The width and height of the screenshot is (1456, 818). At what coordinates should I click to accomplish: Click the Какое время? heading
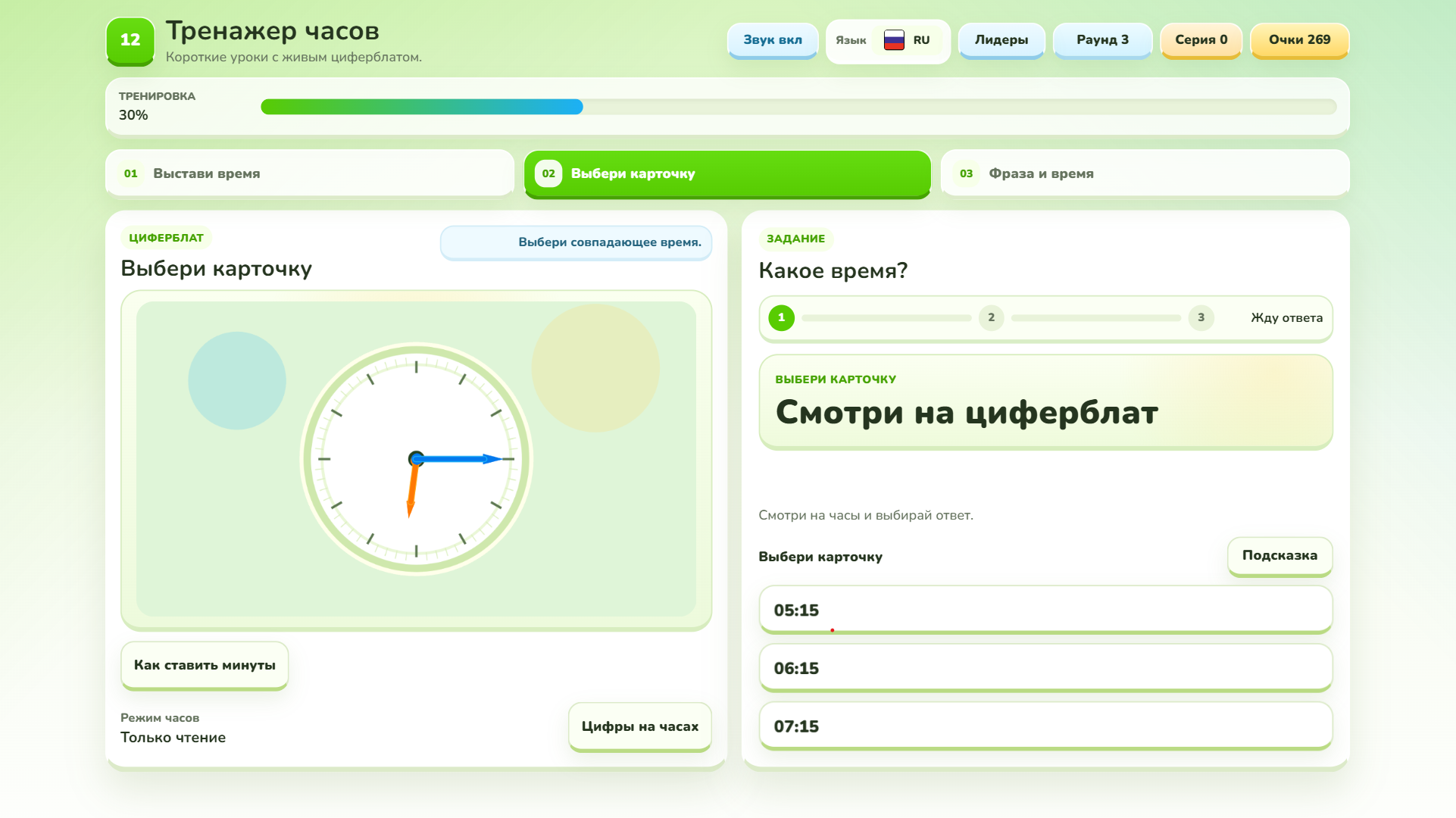tap(833, 270)
